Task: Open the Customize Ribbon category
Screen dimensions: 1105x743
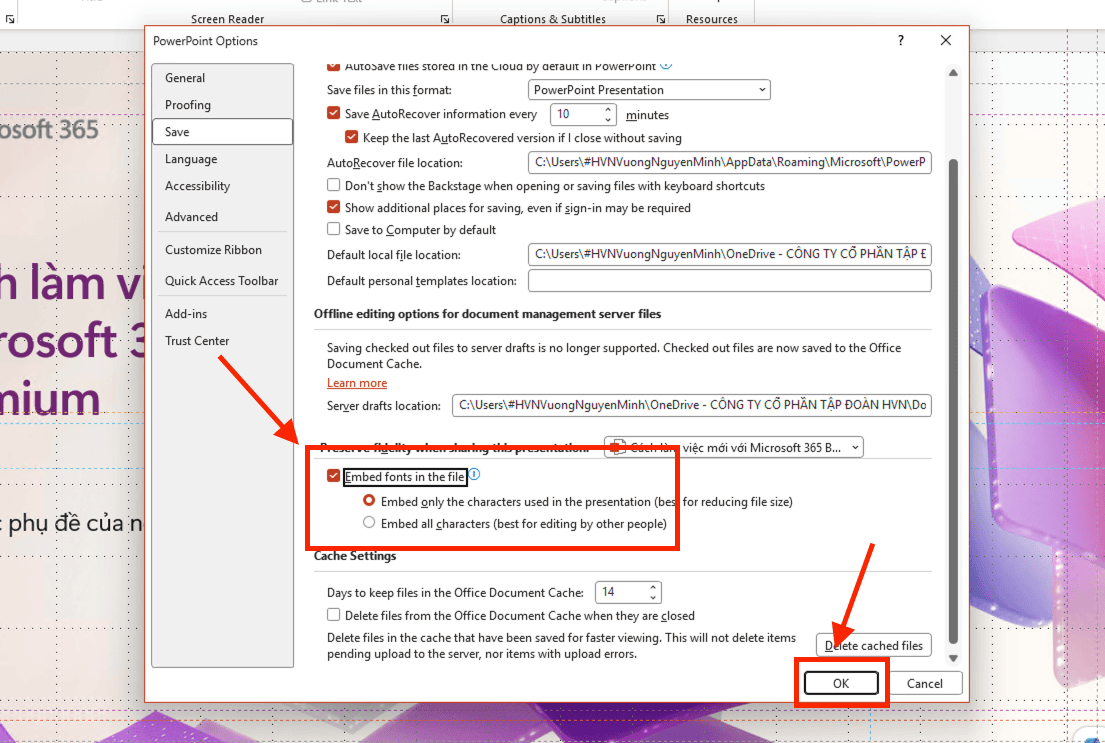Action: click(222, 250)
